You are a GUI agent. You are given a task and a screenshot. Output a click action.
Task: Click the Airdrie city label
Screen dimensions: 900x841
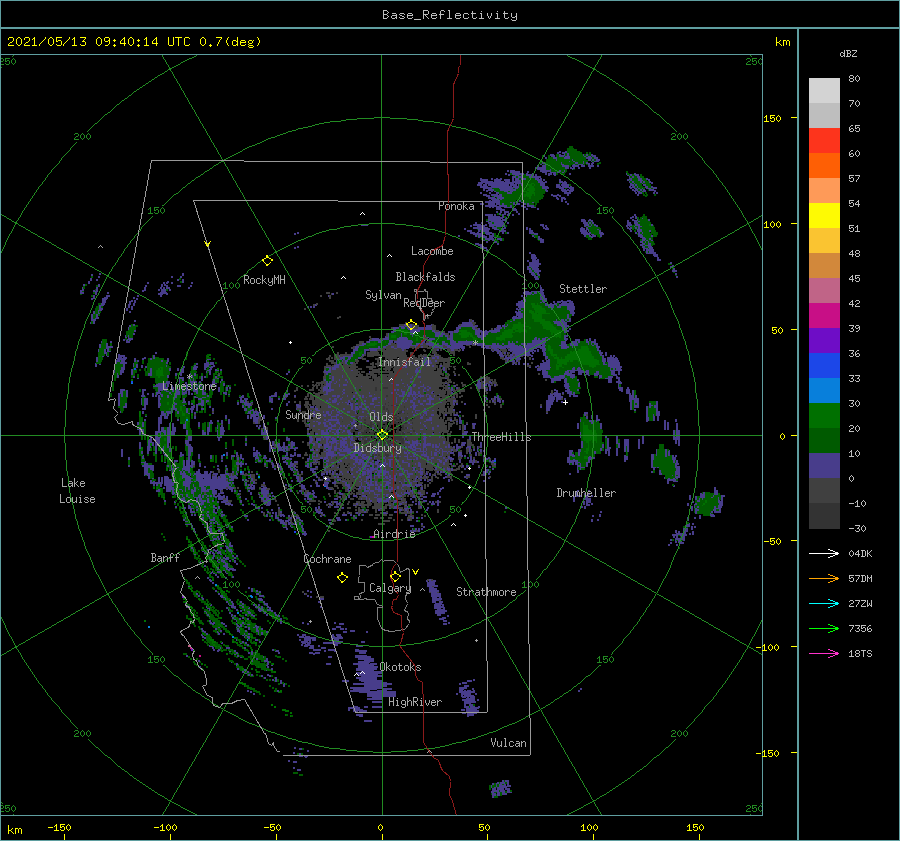[x=394, y=534]
